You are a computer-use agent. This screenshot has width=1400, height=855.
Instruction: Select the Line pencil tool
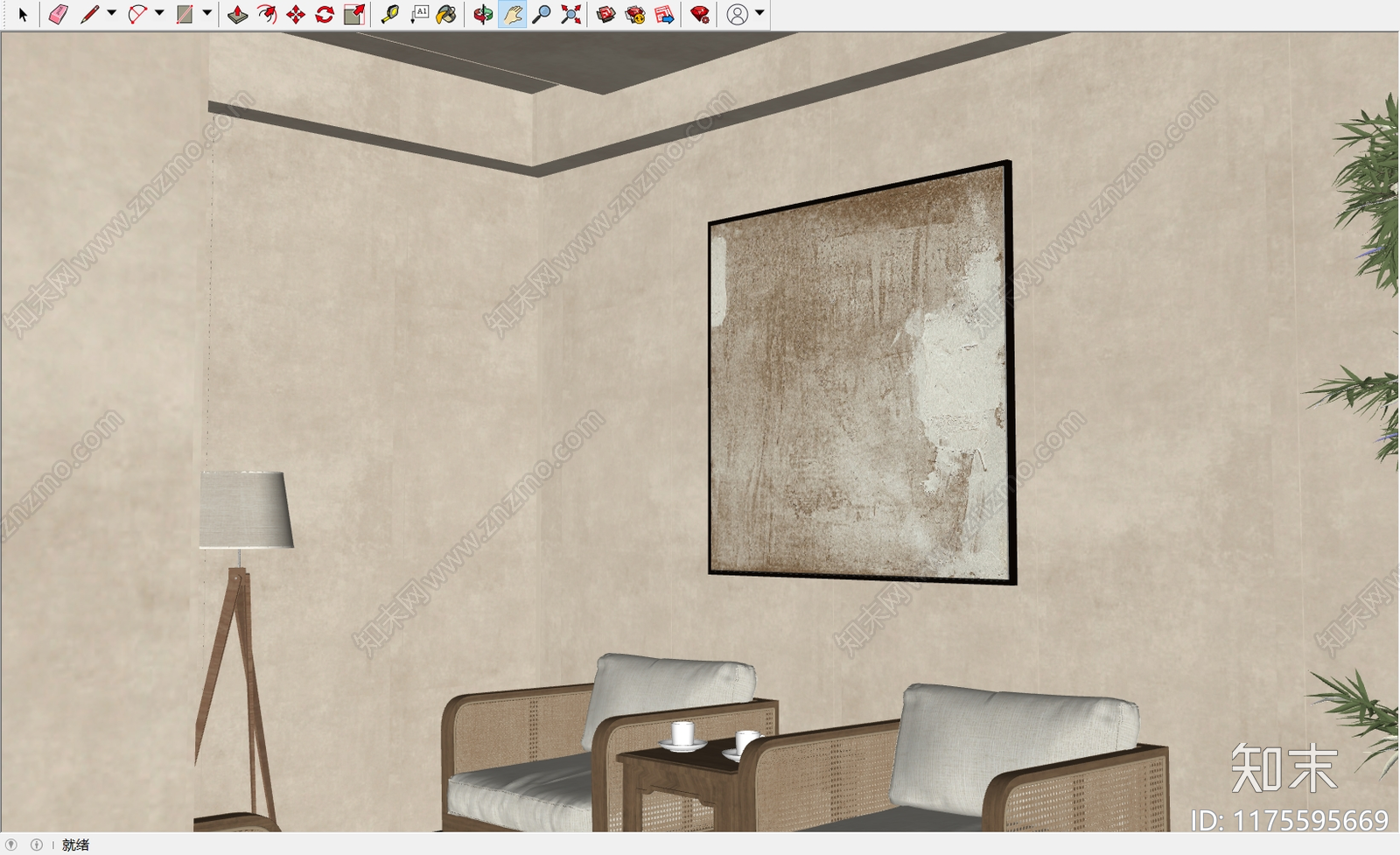89,14
